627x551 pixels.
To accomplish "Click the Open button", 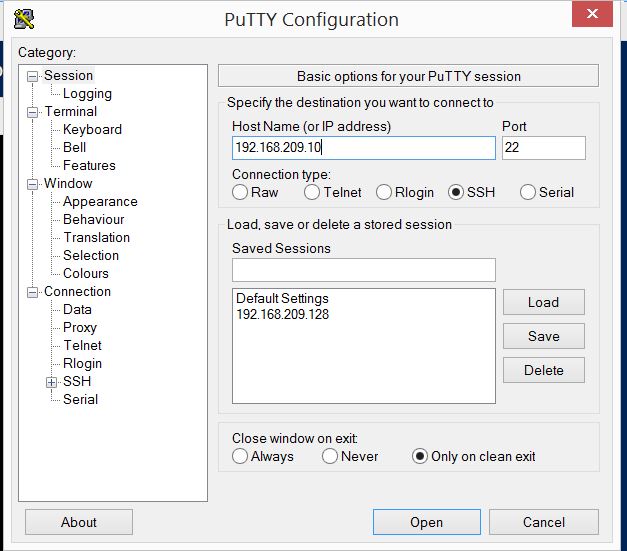I will (427, 522).
